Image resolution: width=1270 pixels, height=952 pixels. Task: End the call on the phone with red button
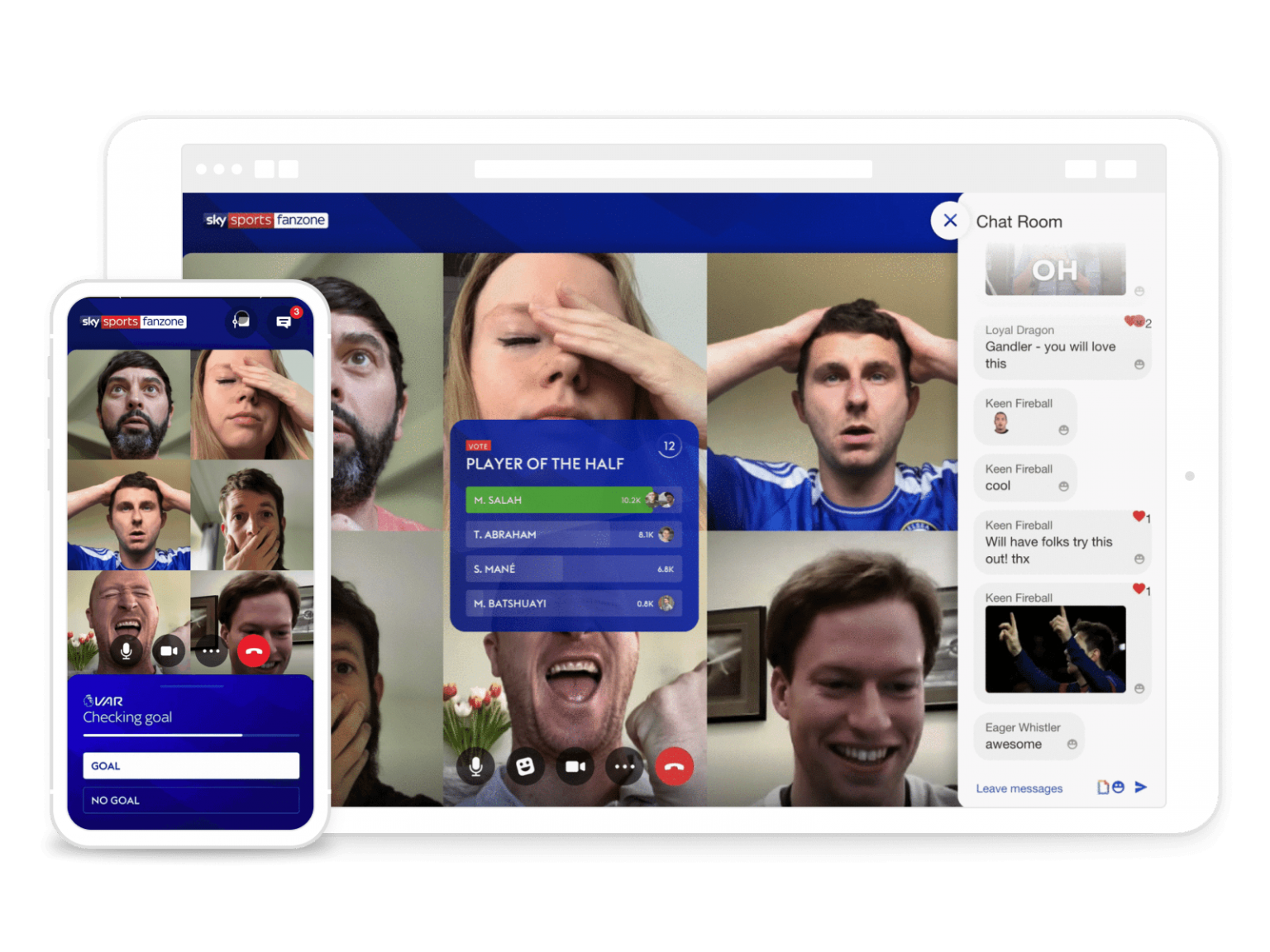254,651
